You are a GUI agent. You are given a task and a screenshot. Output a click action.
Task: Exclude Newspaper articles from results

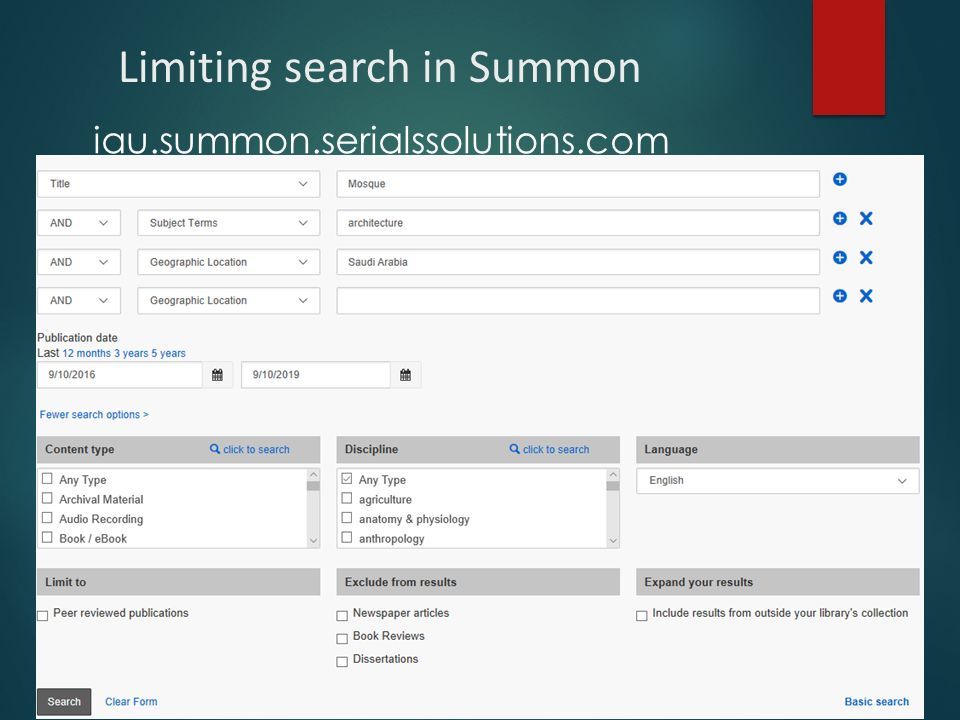(x=342, y=616)
